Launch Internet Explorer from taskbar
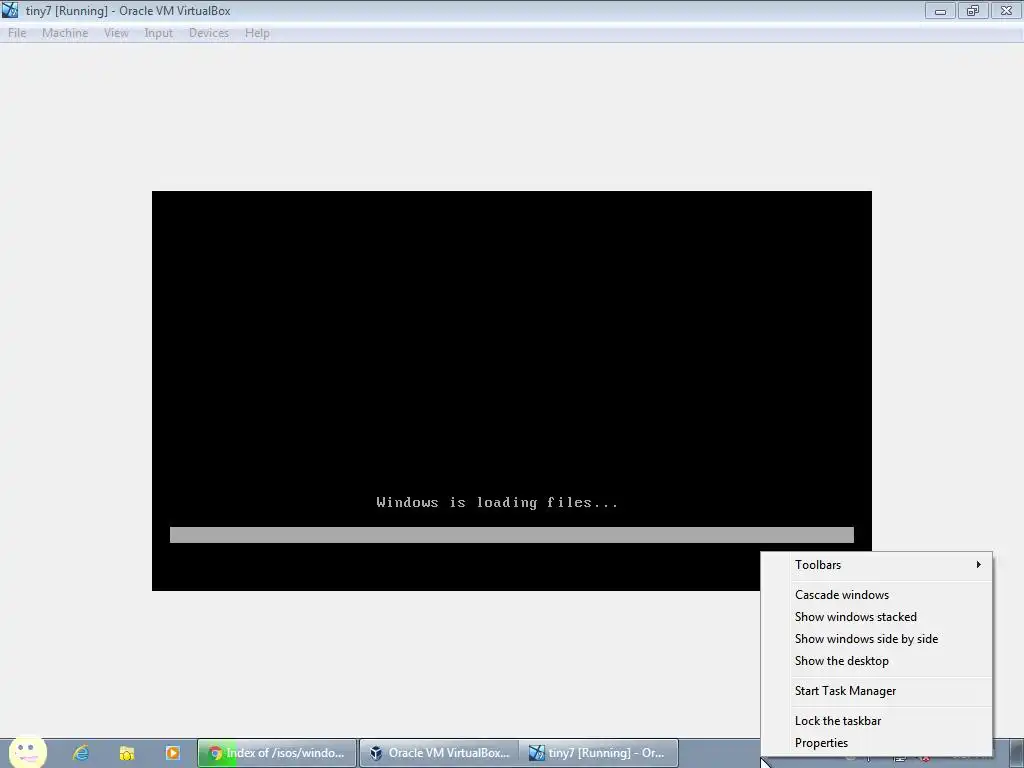 (81, 753)
